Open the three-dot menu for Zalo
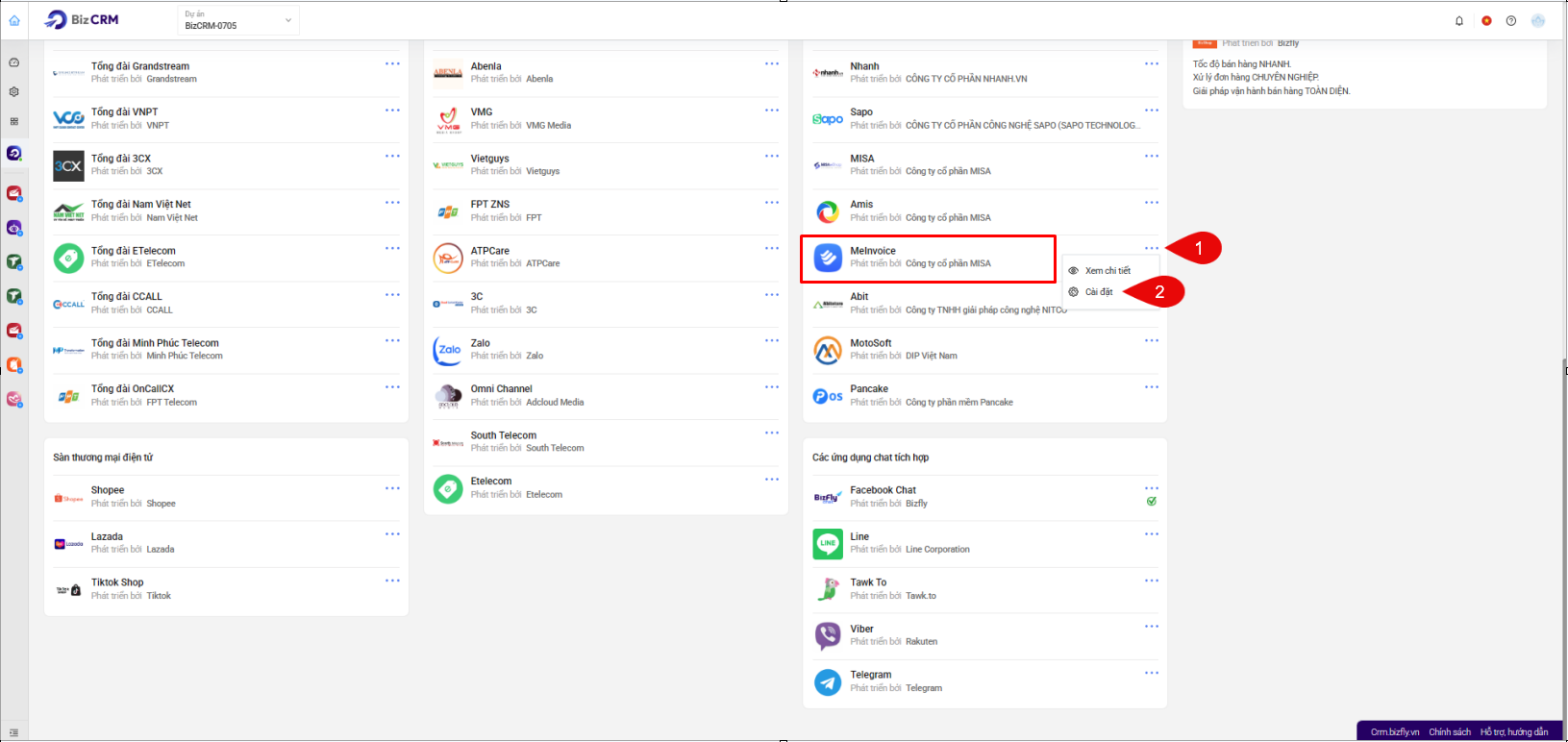1568x742 pixels. click(x=772, y=341)
